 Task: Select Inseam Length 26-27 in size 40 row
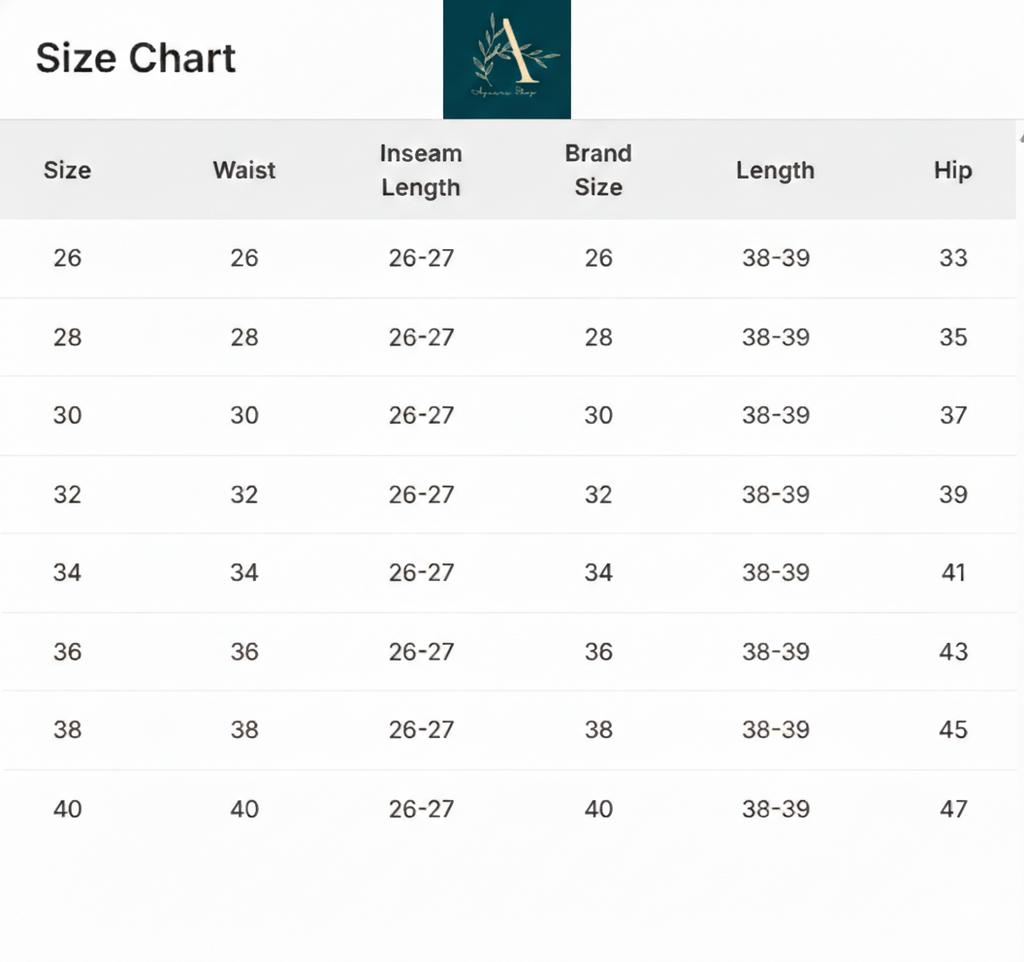coord(421,809)
